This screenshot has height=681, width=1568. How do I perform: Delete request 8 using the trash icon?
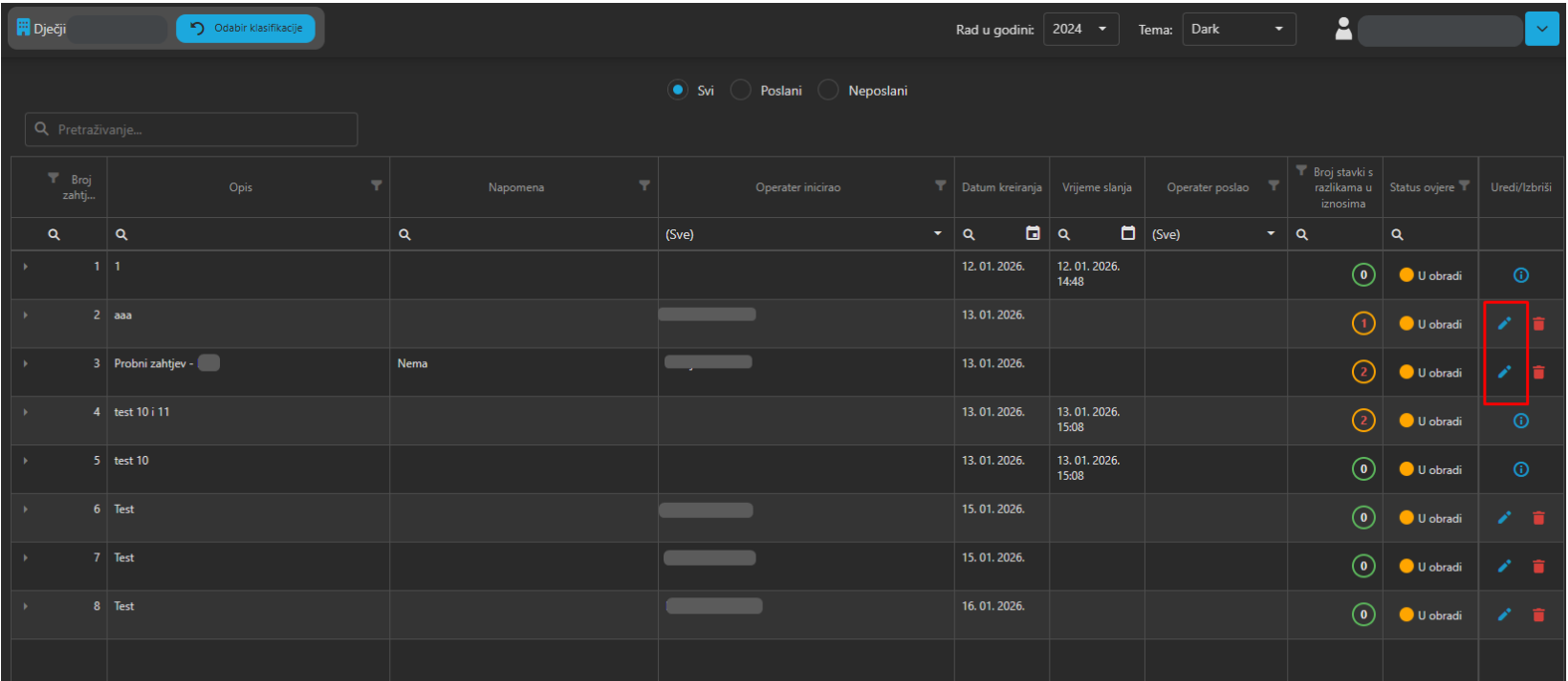pyautogui.click(x=1538, y=615)
